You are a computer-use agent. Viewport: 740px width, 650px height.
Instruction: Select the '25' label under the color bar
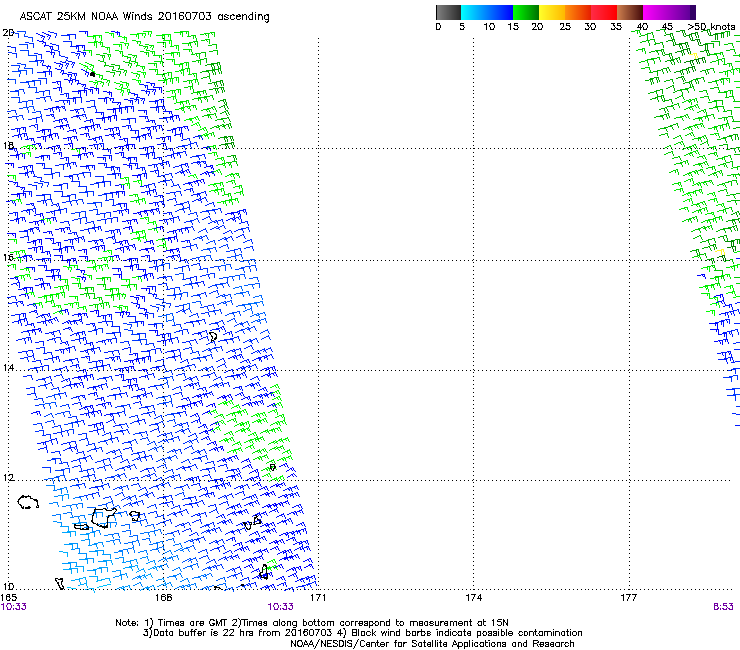[x=565, y=27]
